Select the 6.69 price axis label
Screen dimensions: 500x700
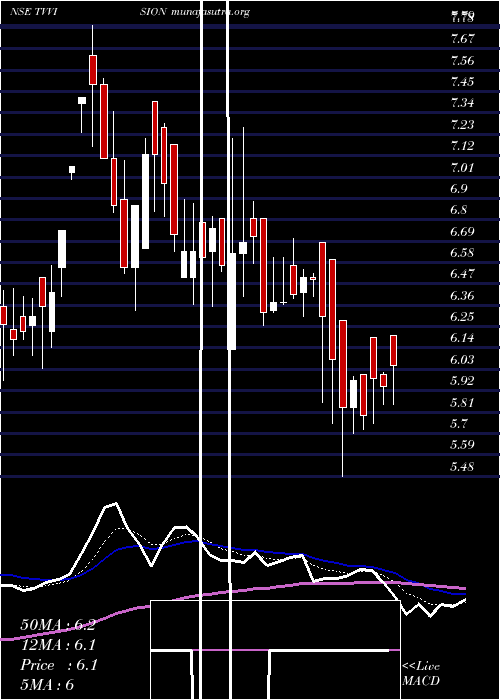pos(462,231)
